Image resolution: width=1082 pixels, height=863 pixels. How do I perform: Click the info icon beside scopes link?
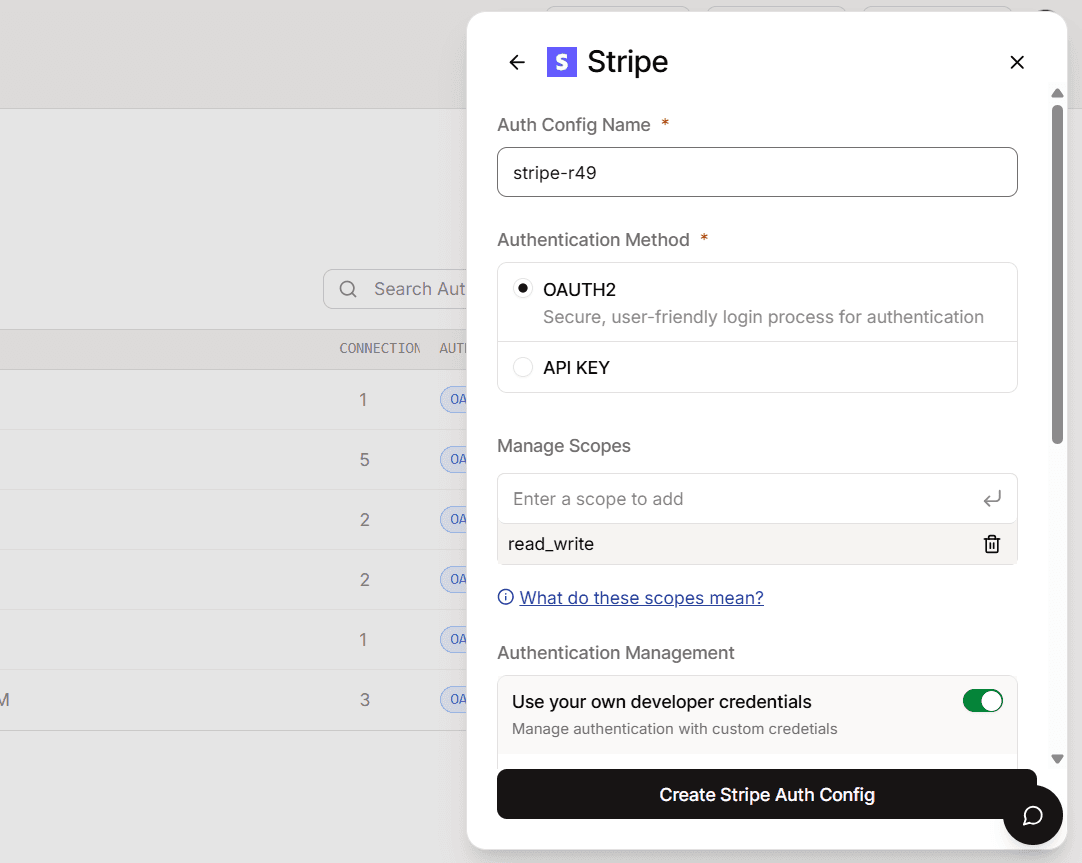[x=506, y=598]
